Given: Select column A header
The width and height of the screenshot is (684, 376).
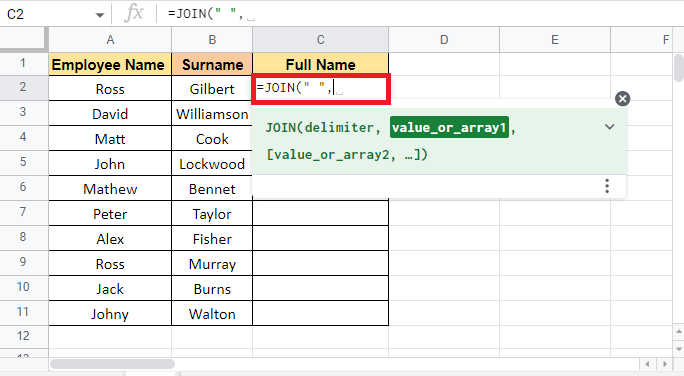Looking at the screenshot, I should tap(110, 40).
